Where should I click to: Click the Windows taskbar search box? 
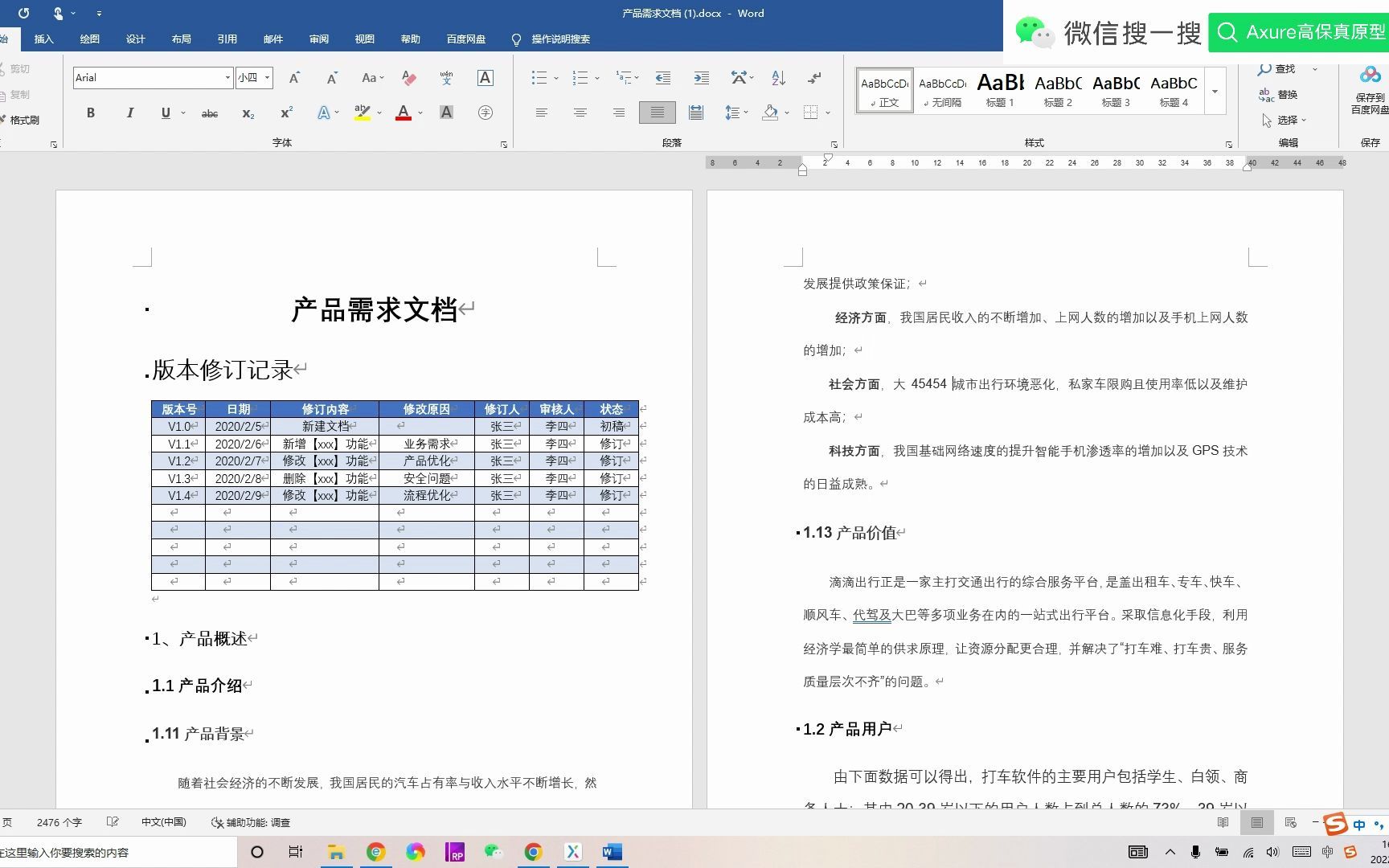[x=118, y=852]
